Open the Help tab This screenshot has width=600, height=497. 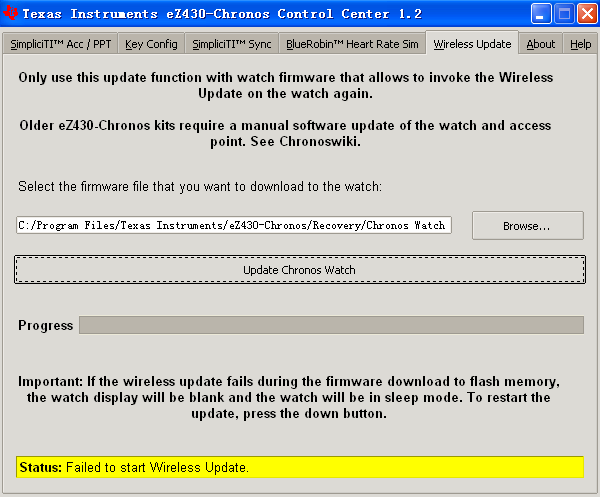click(580, 44)
